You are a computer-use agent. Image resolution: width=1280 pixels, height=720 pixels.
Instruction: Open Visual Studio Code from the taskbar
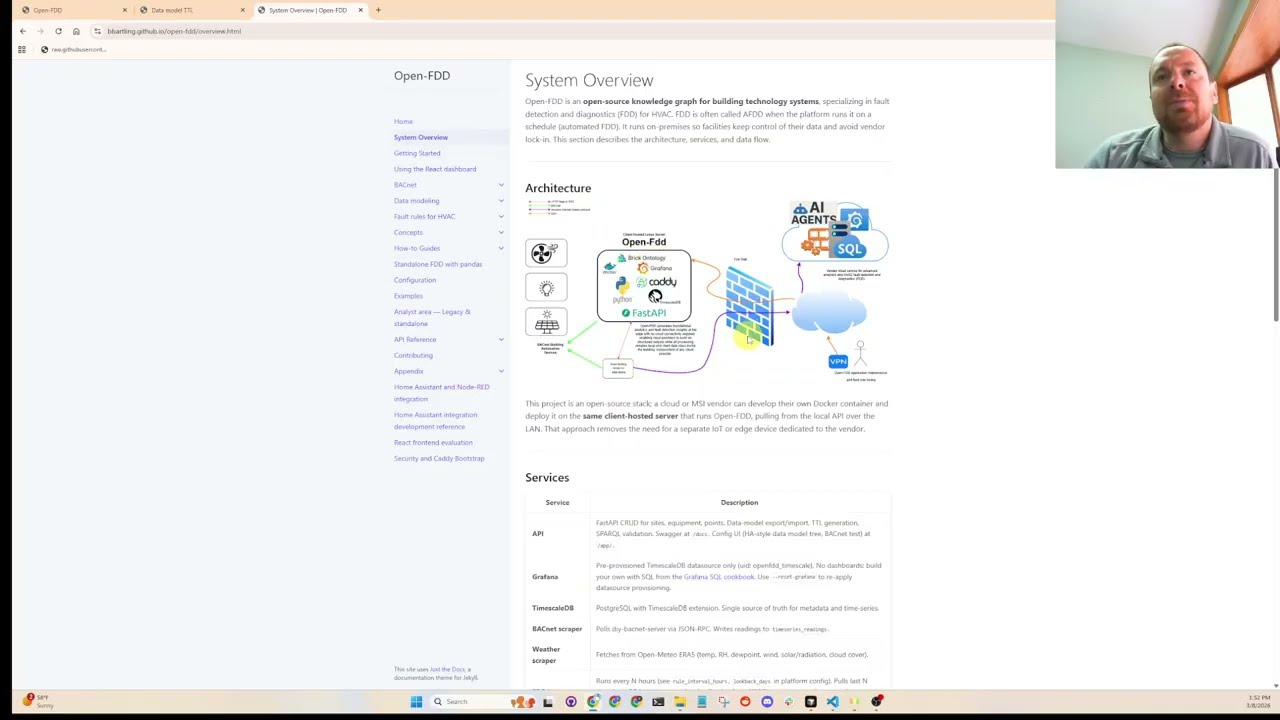(x=832, y=701)
